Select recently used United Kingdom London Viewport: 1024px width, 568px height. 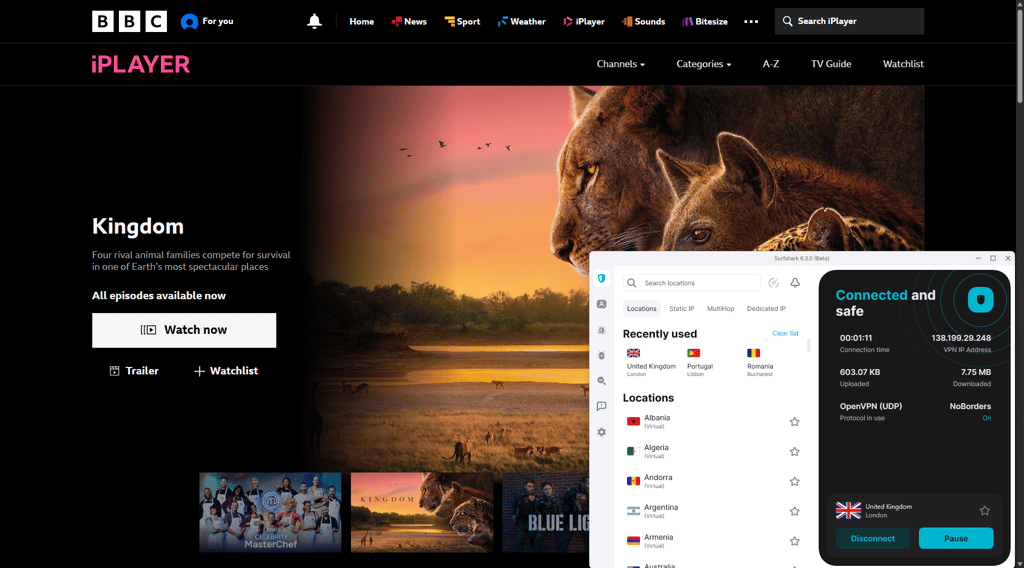tap(651, 362)
